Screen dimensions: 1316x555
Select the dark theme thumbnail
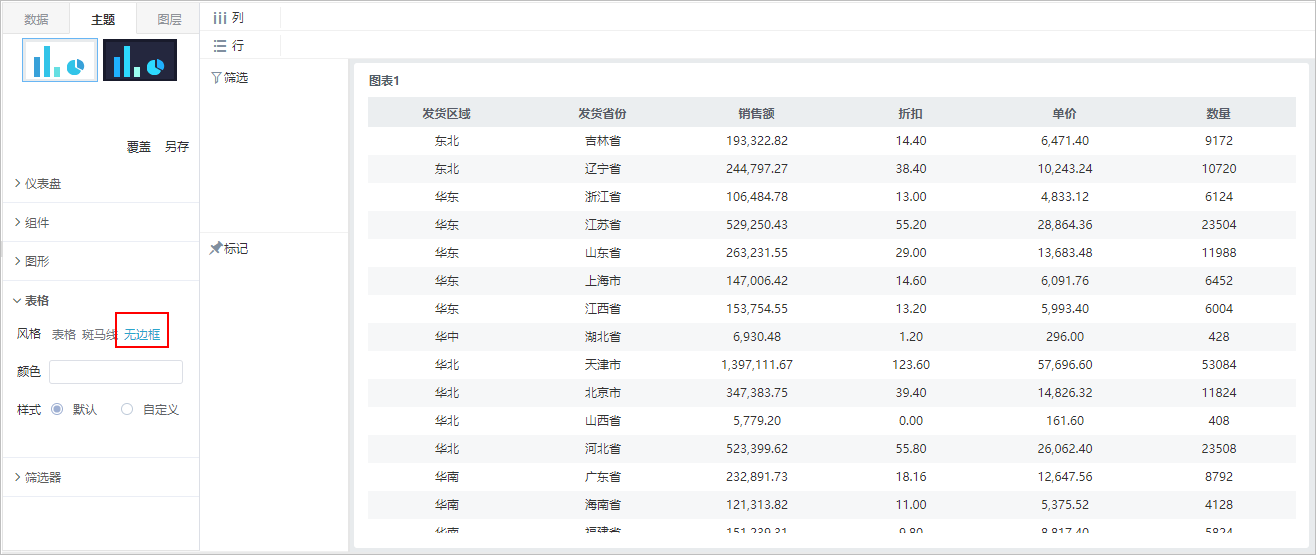(140, 60)
